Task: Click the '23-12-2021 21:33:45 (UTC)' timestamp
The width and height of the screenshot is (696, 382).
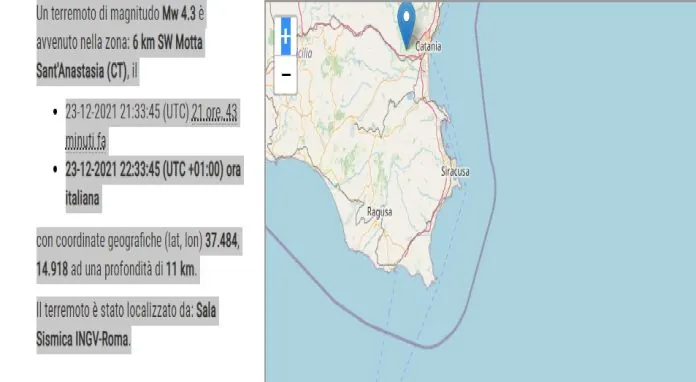Action: (x=127, y=112)
